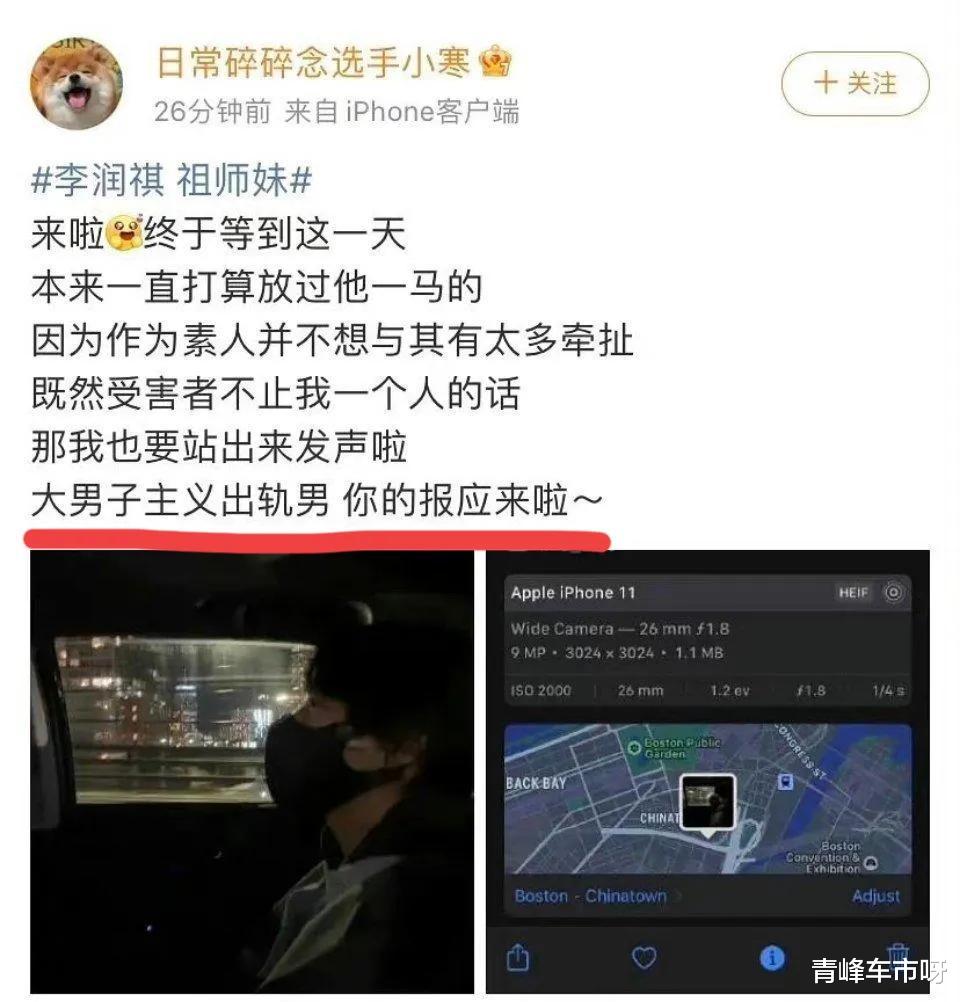960x1002 pixels.
Task: Open the Shiba dog profile avatar
Action: pos(77,84)
